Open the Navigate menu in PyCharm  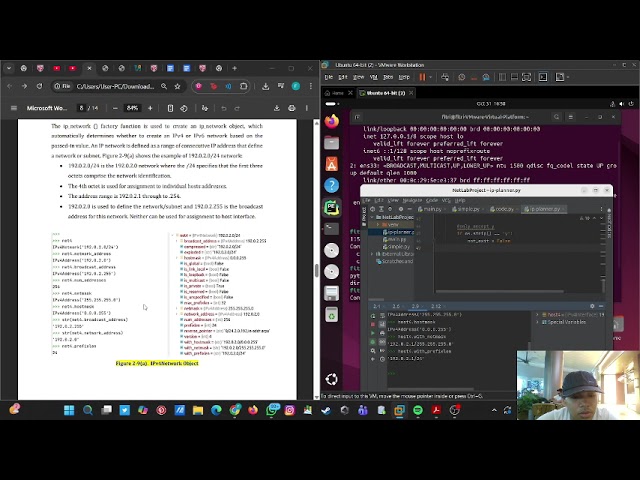[x=412, y=200]
